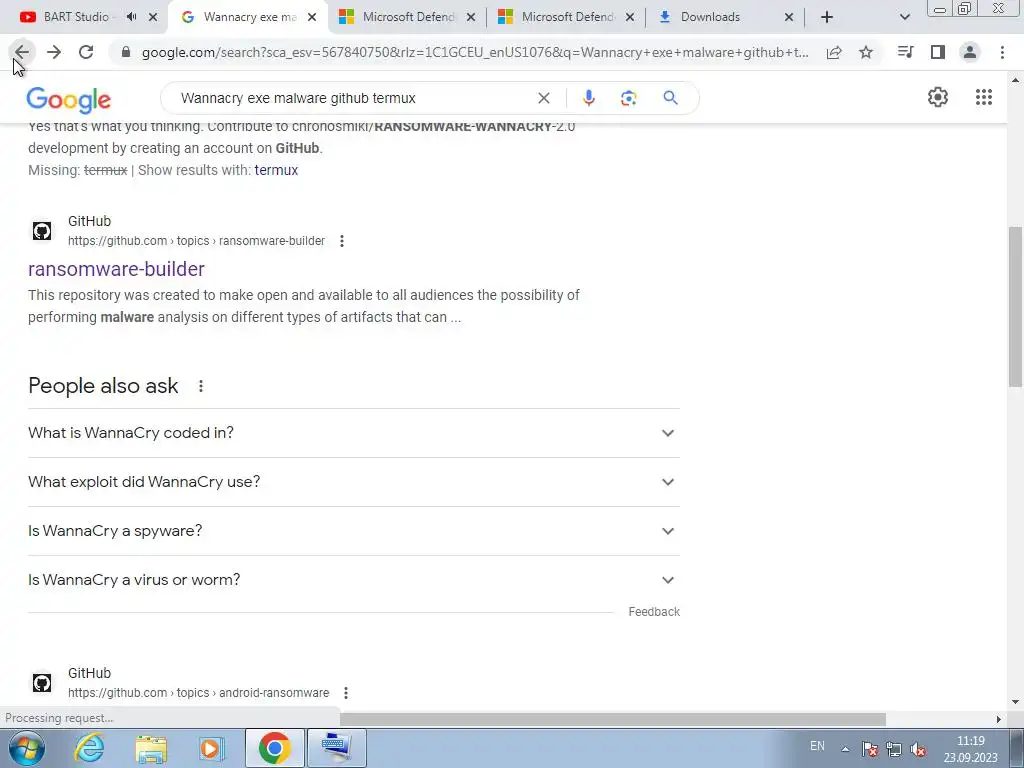The image size is (1024, 768).
Task: Click GitHub favicon of ransomware-builder result
Action: (x=42, y=231)
